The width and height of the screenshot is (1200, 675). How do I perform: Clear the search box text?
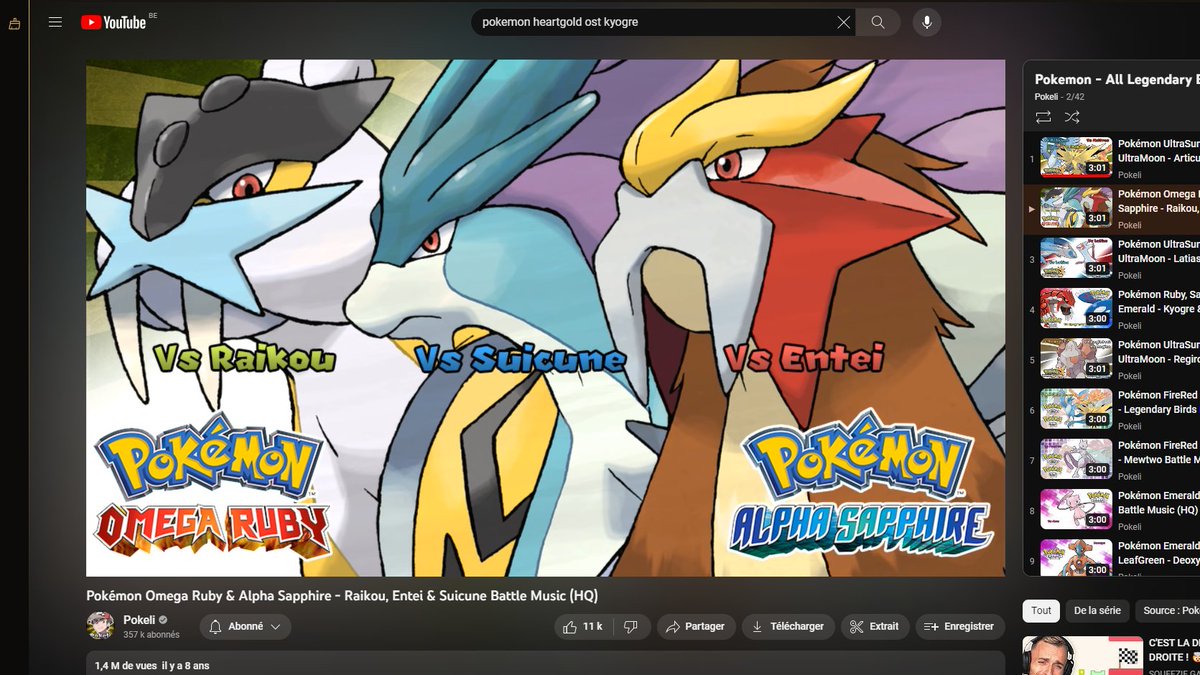tap(844, 22)
